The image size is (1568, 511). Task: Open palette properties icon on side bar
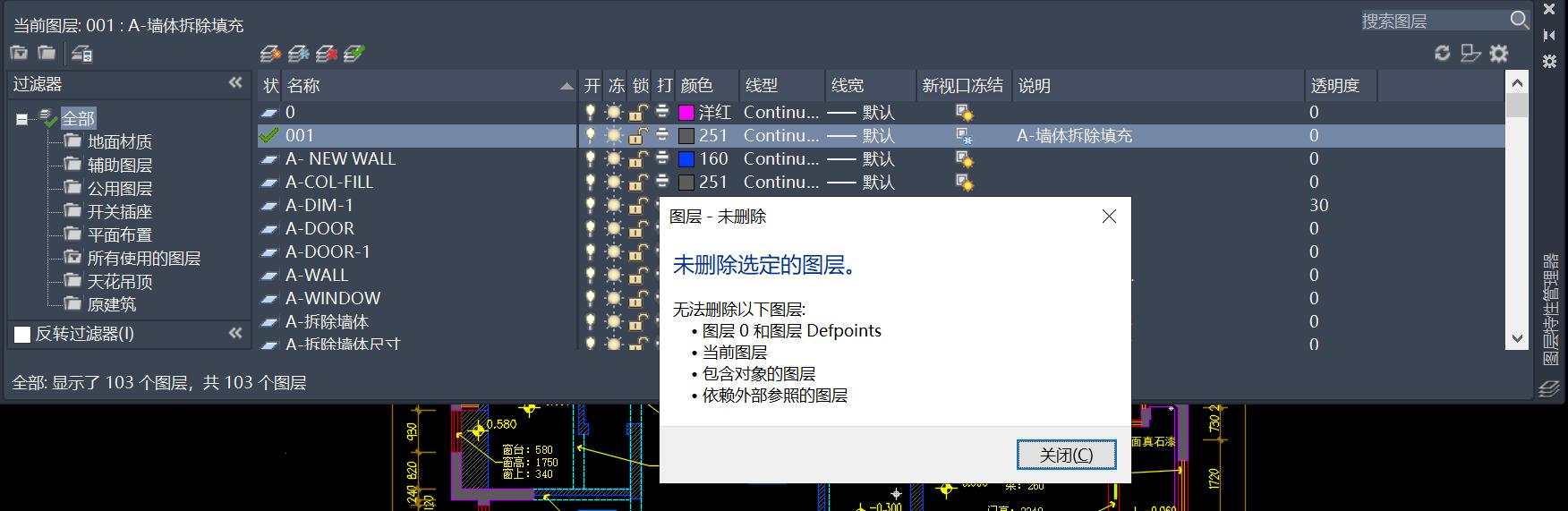(1550, 61)
